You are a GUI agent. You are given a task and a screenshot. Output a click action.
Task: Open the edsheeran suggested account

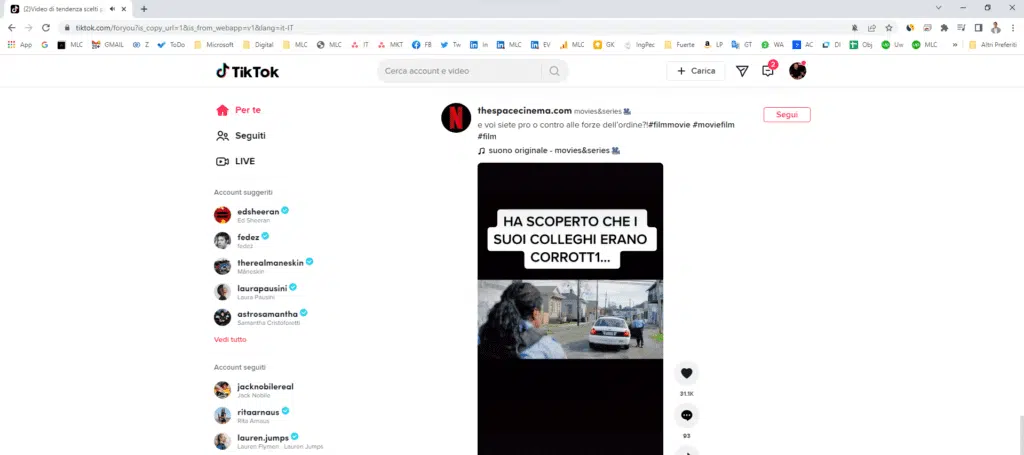coord(258,212)
